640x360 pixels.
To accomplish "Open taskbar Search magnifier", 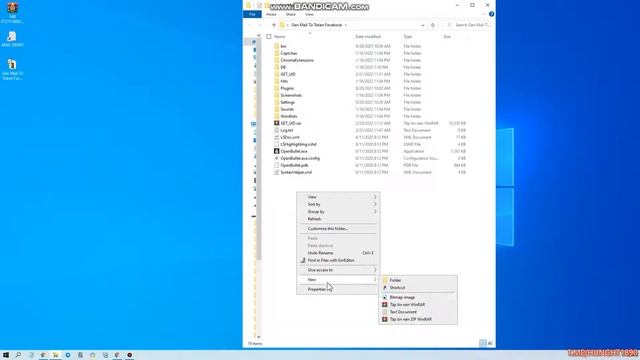I will coord(18,355).
